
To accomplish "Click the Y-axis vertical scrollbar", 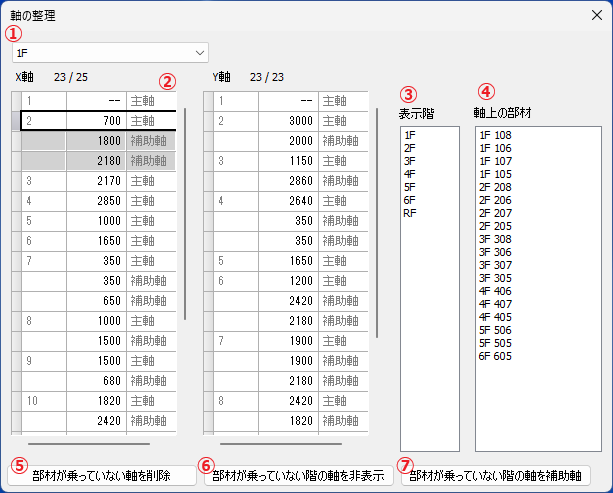I will (377, 223).
